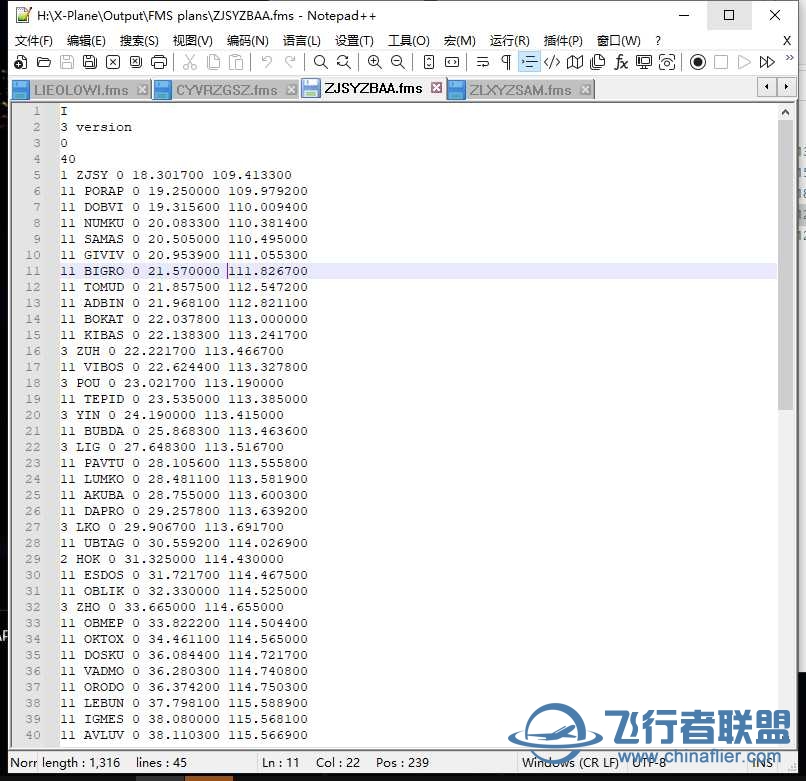Screen dimensions: 806x781
Task: Toggle synchronized vertical scrolling
Action: pos(429,62)
